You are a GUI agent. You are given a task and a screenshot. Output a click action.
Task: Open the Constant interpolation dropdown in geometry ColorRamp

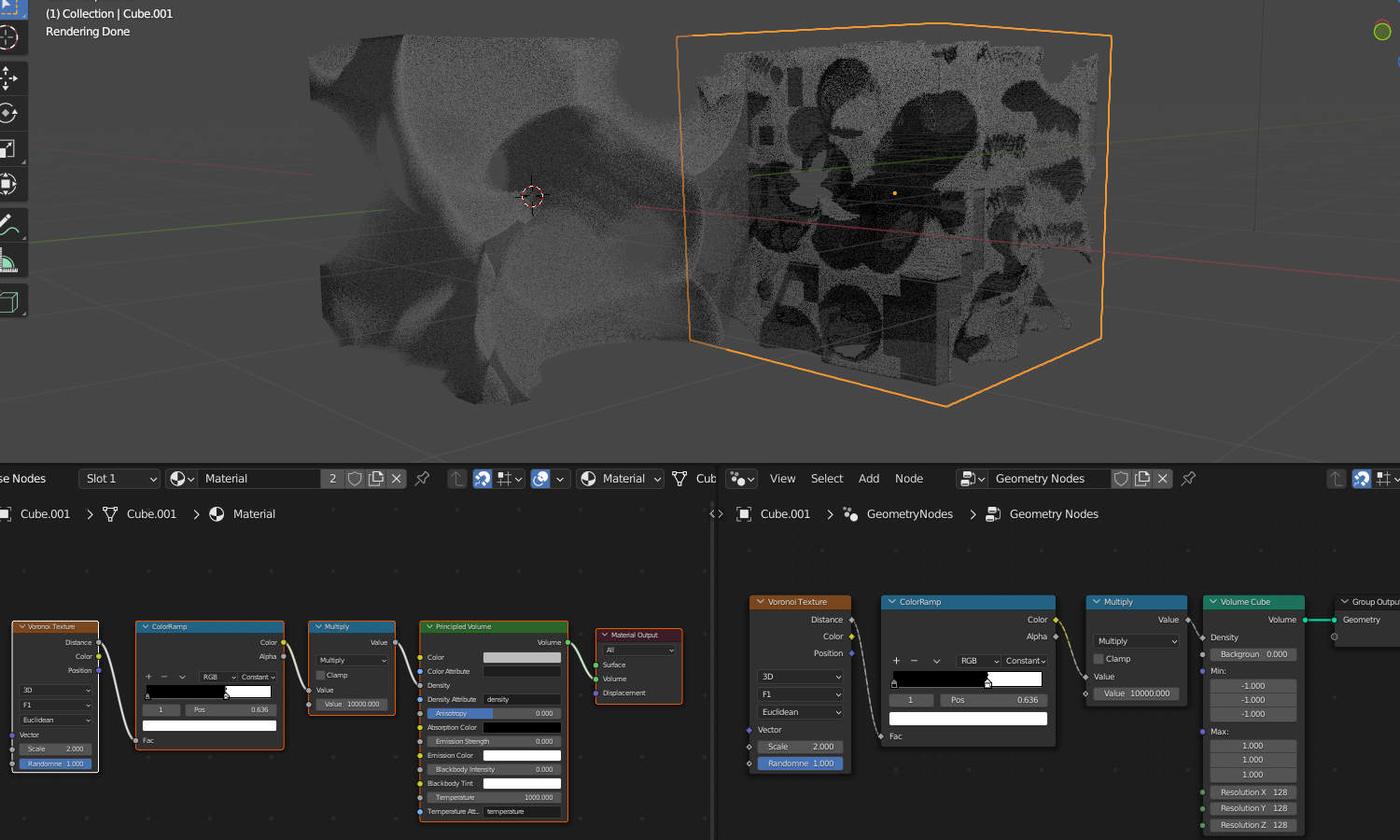pyautogui.click(x=1025, y=661)
